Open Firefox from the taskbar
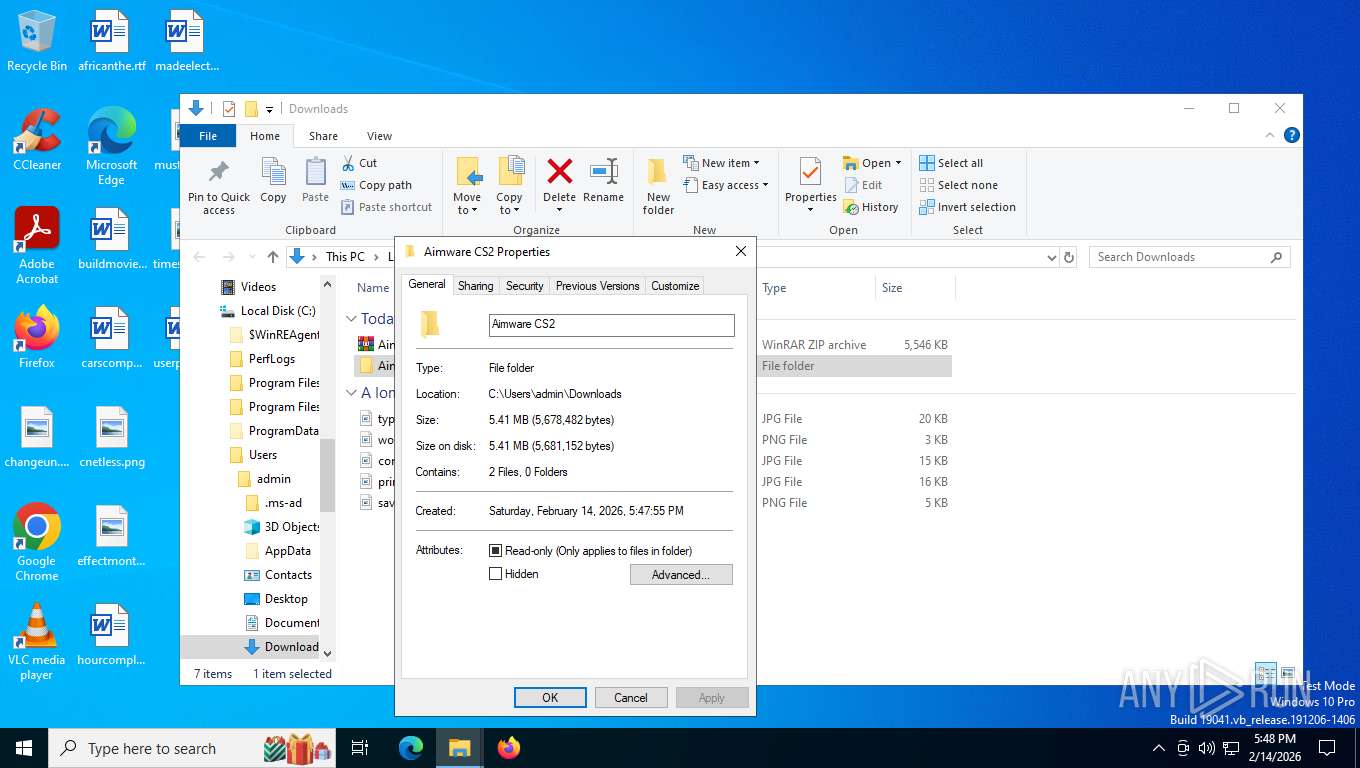Viewport: 1360px width, 768px height. pos(509,748)
